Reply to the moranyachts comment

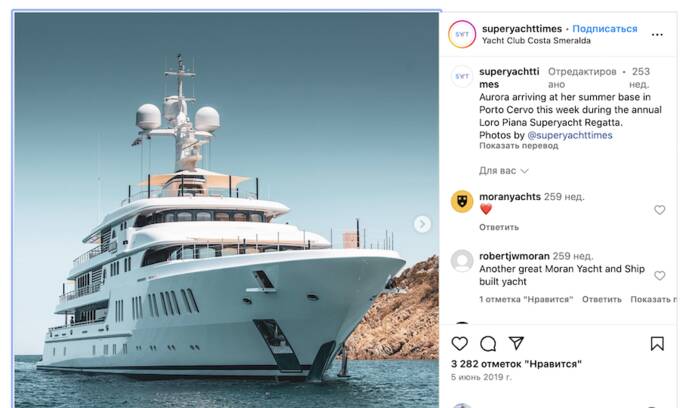point(499,227)
